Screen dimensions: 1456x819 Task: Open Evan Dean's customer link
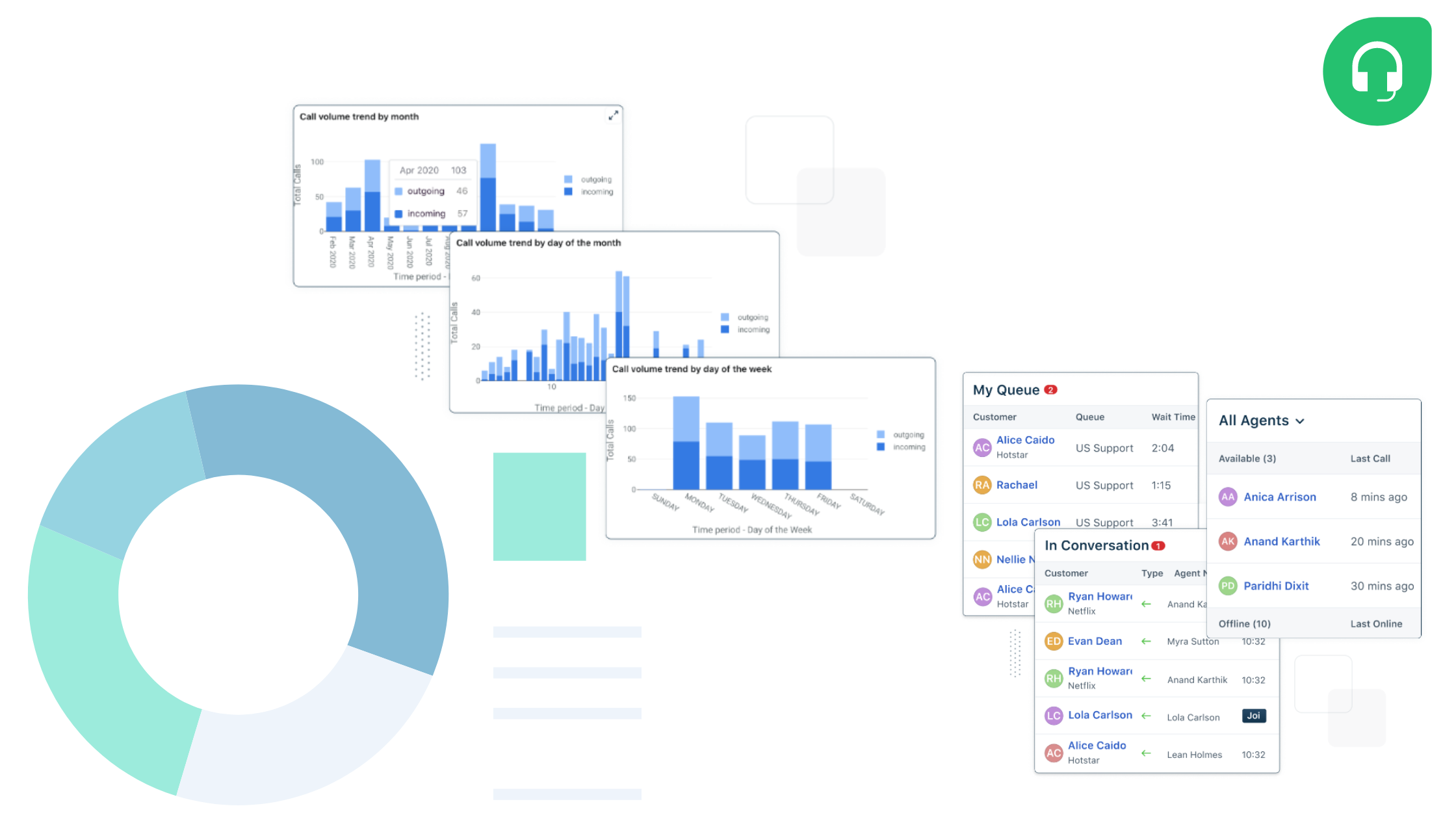[1095, 641]
